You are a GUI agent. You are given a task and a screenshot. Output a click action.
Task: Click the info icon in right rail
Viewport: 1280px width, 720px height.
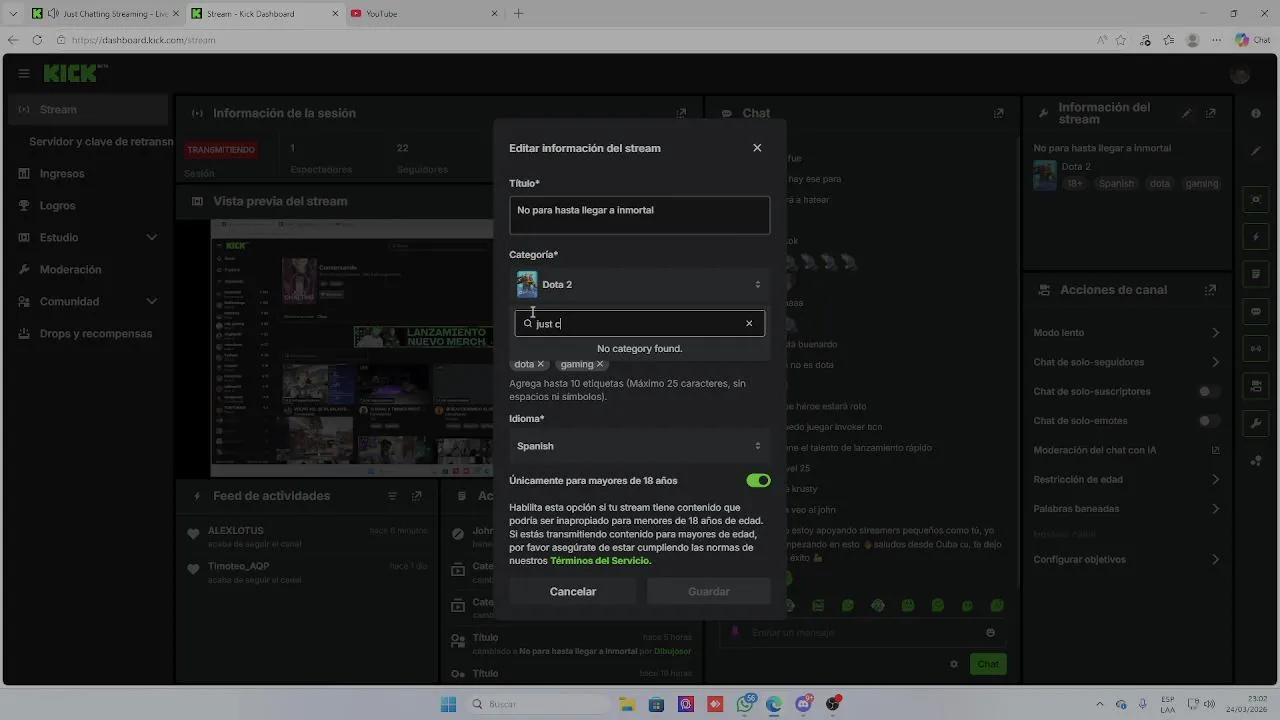click(x=1256, y=114)
